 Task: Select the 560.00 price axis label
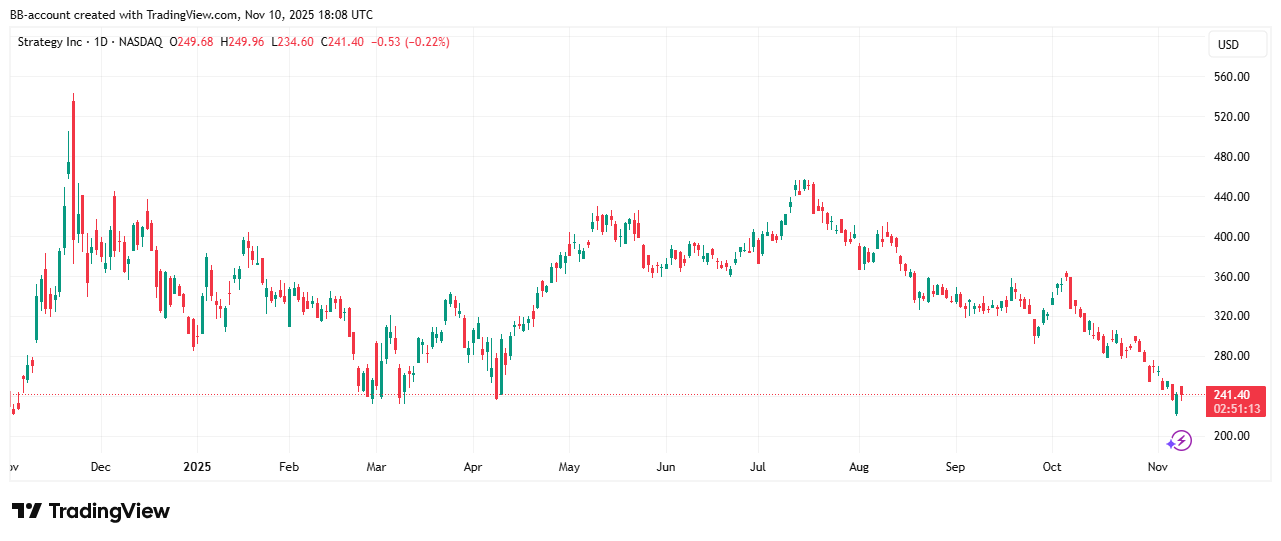click(x=1231, y=77)
